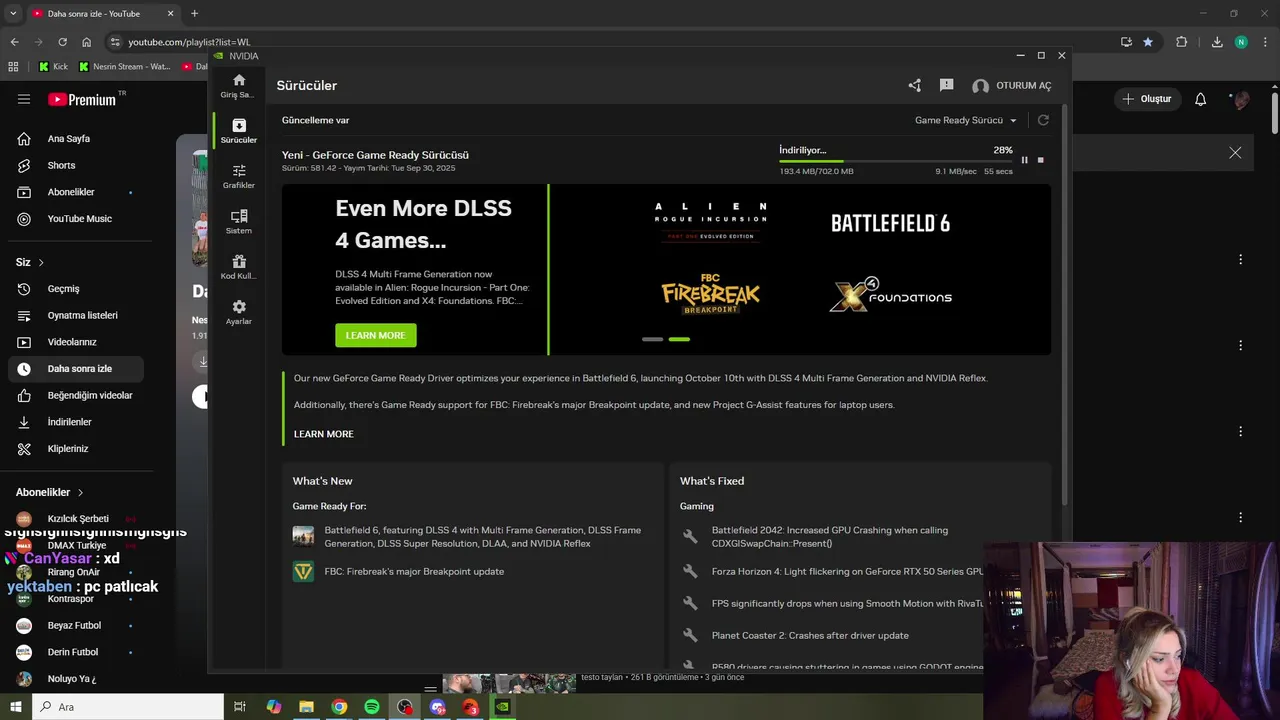Select Daha sonra izle in YouTube sidebar

(x=76, y=369)
